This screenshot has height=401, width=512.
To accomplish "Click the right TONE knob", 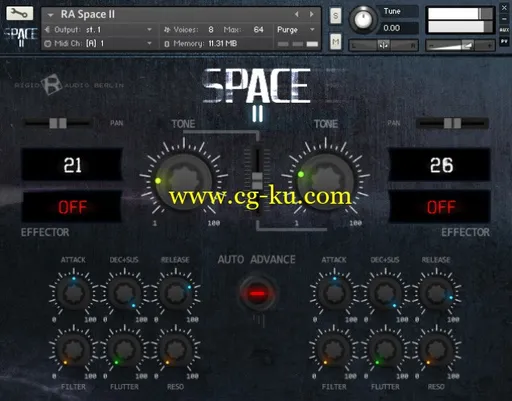I will [x=326, y=181].
